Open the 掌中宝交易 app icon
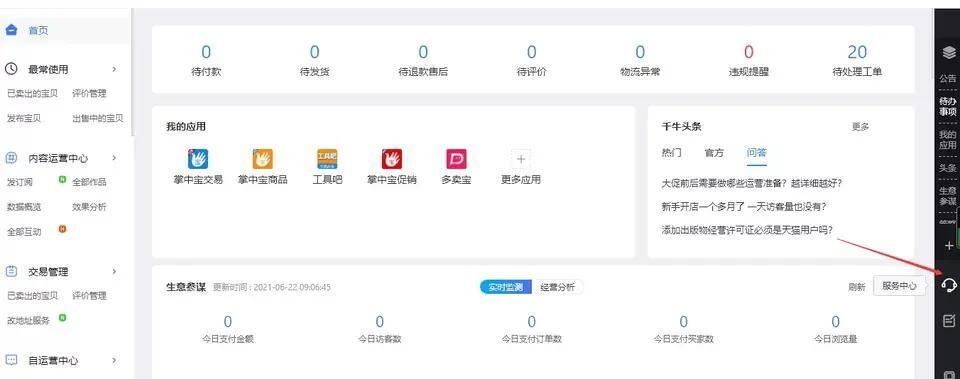Screen dimensions: 960x379 (x=198, y=159)
